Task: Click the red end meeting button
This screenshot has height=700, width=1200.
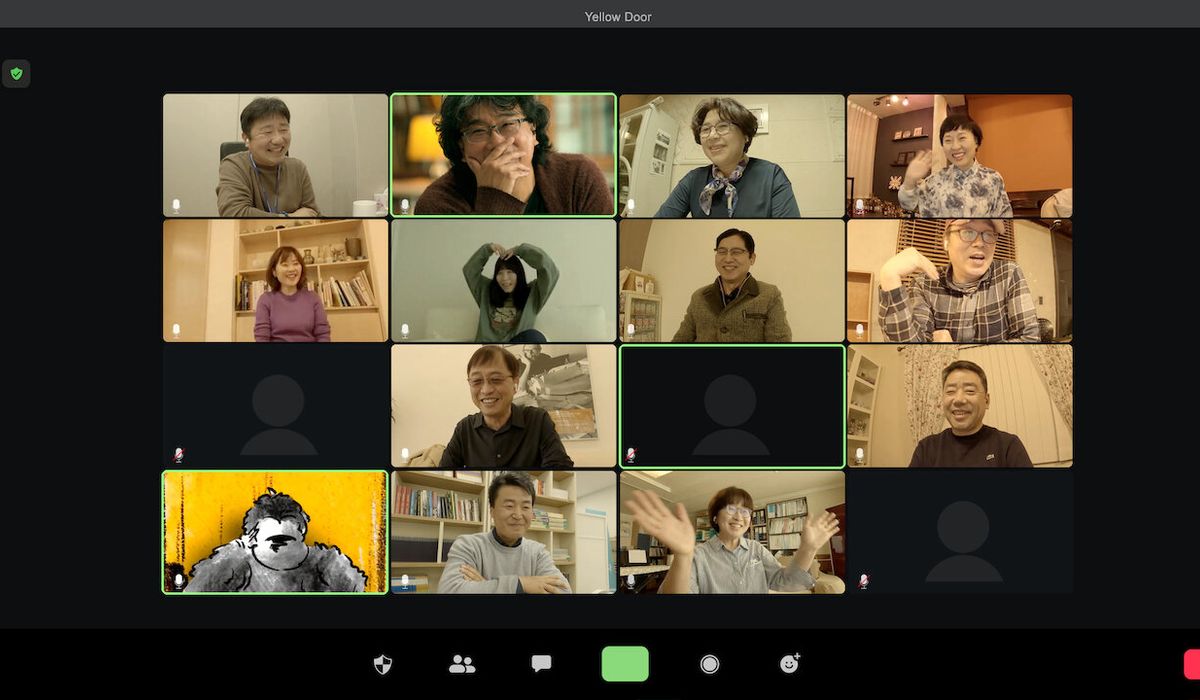Action: [x=1191, y=664]
